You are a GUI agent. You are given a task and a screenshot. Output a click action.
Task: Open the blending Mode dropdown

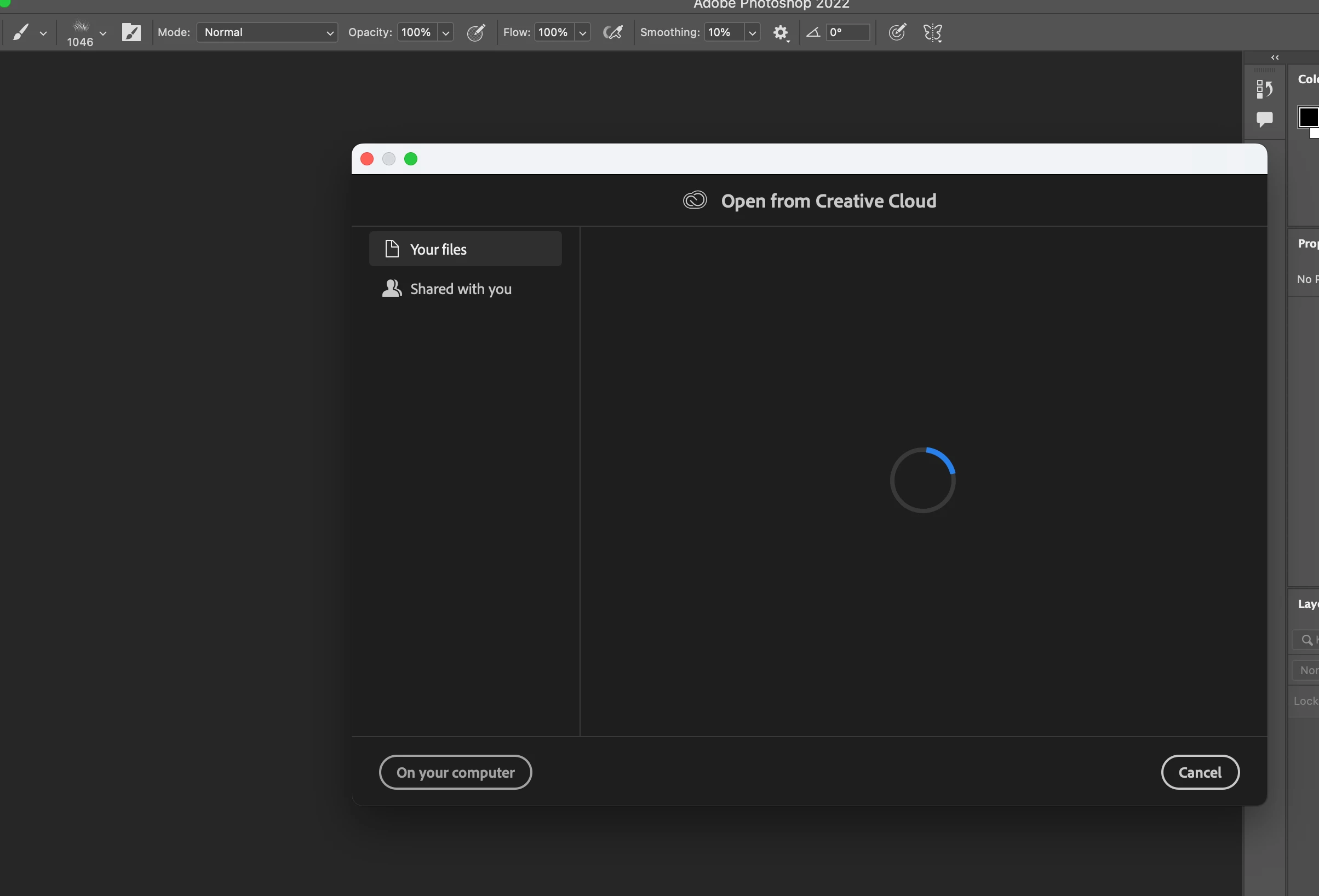[x=267, y=32]
